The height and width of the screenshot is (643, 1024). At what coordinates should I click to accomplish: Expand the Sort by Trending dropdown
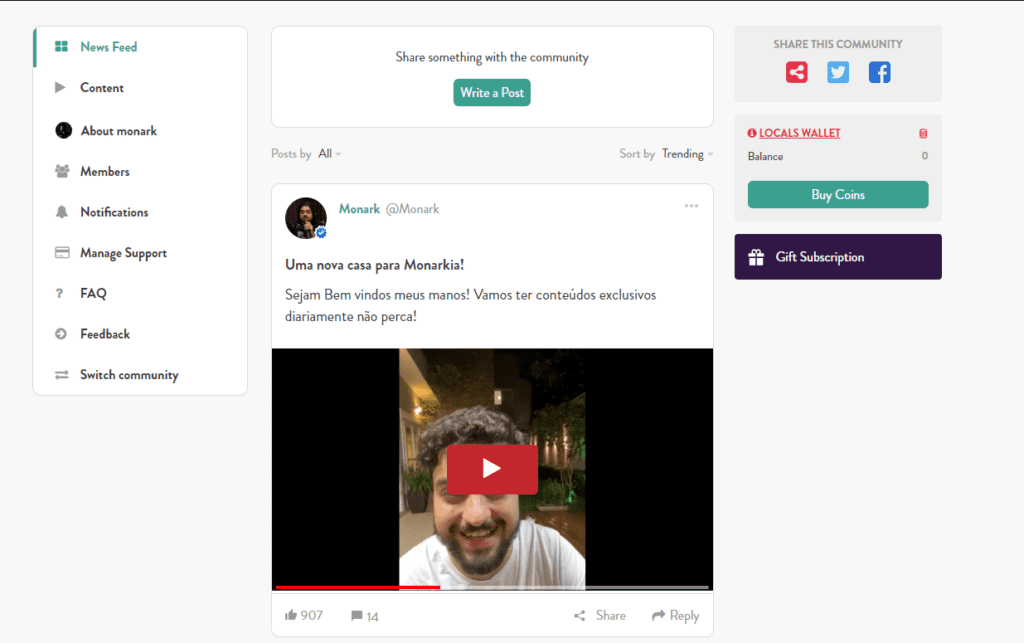[687, 154]
